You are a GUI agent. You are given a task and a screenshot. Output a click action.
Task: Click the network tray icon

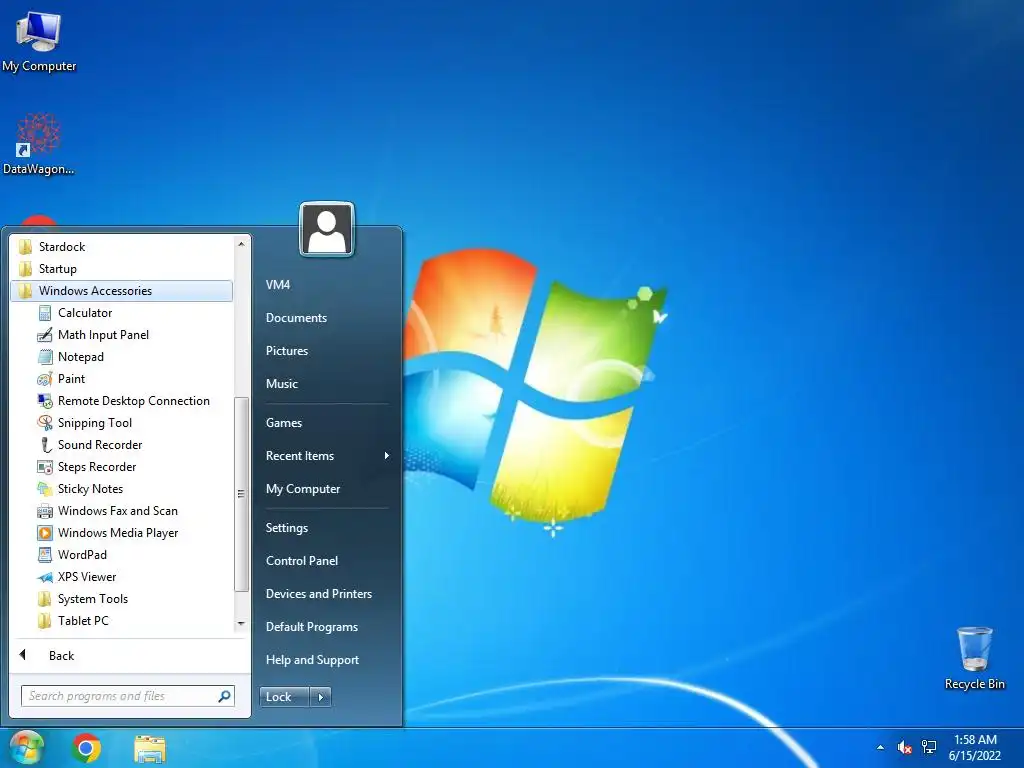tap(929, 748)
